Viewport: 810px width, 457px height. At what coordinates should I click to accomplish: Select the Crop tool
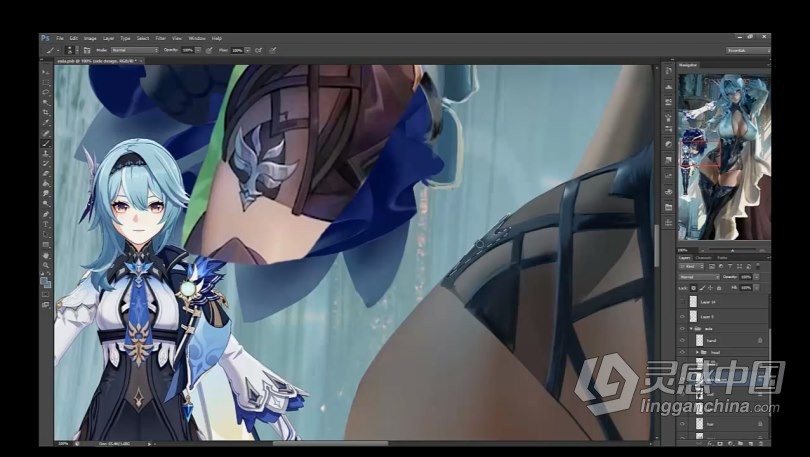[x=45, y=112]
